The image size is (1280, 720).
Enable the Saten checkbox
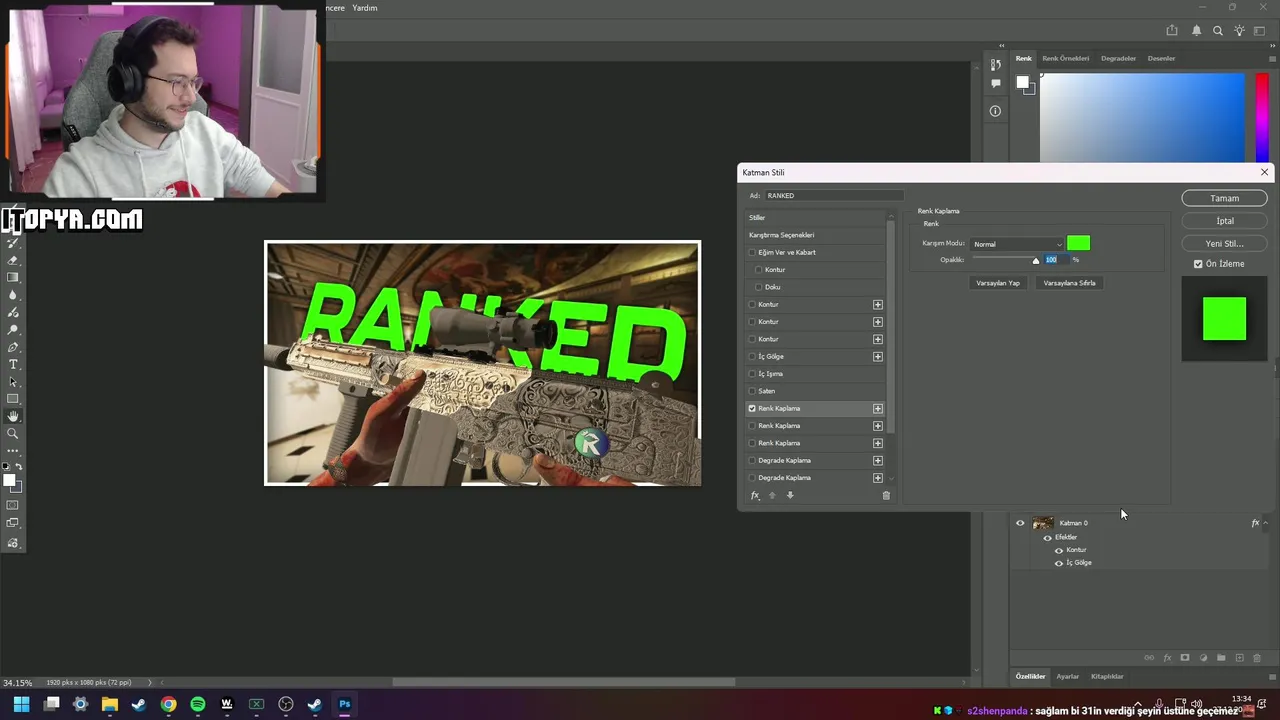[x=753, y=391]
